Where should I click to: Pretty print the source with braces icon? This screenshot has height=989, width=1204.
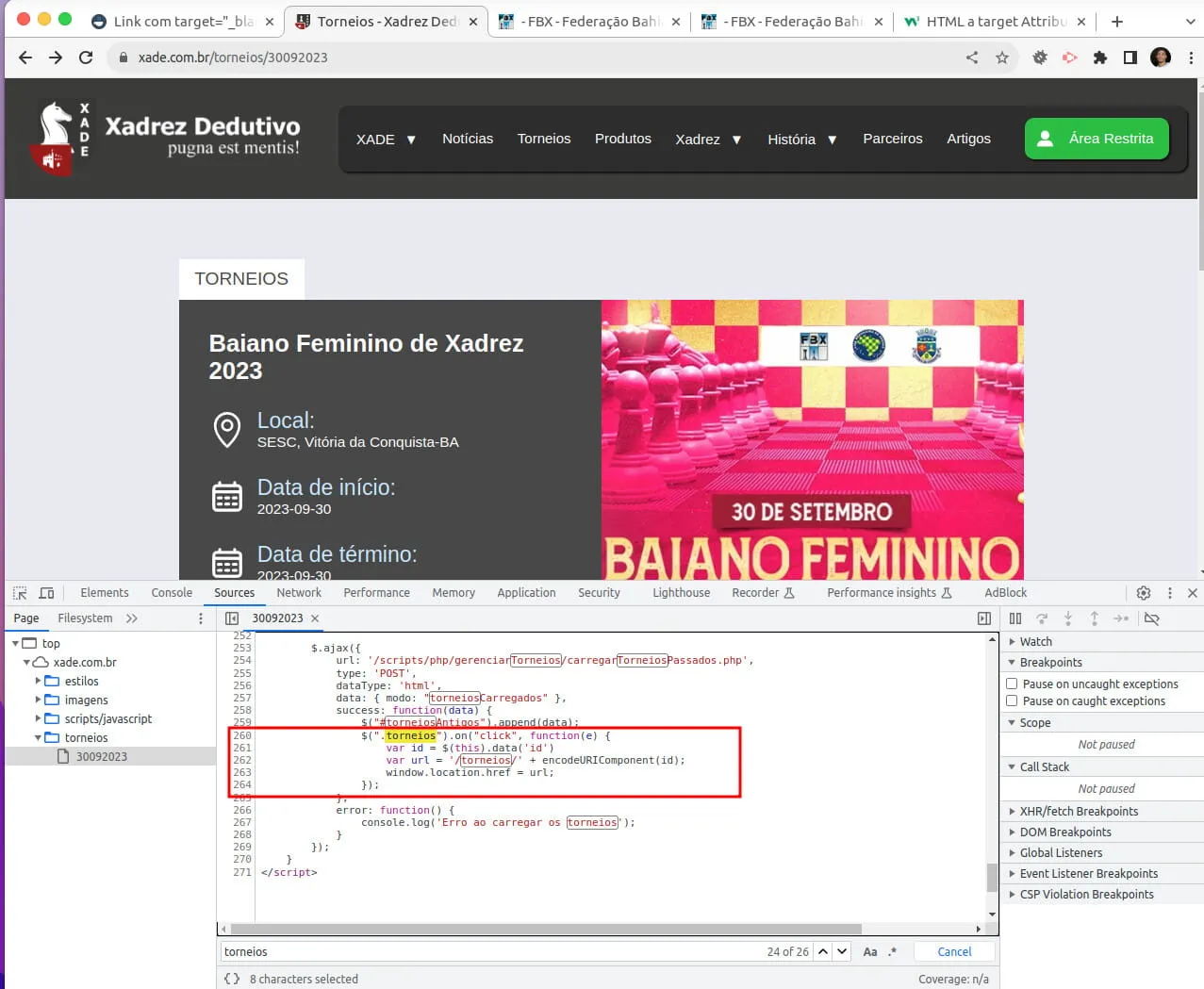(232, 979)
